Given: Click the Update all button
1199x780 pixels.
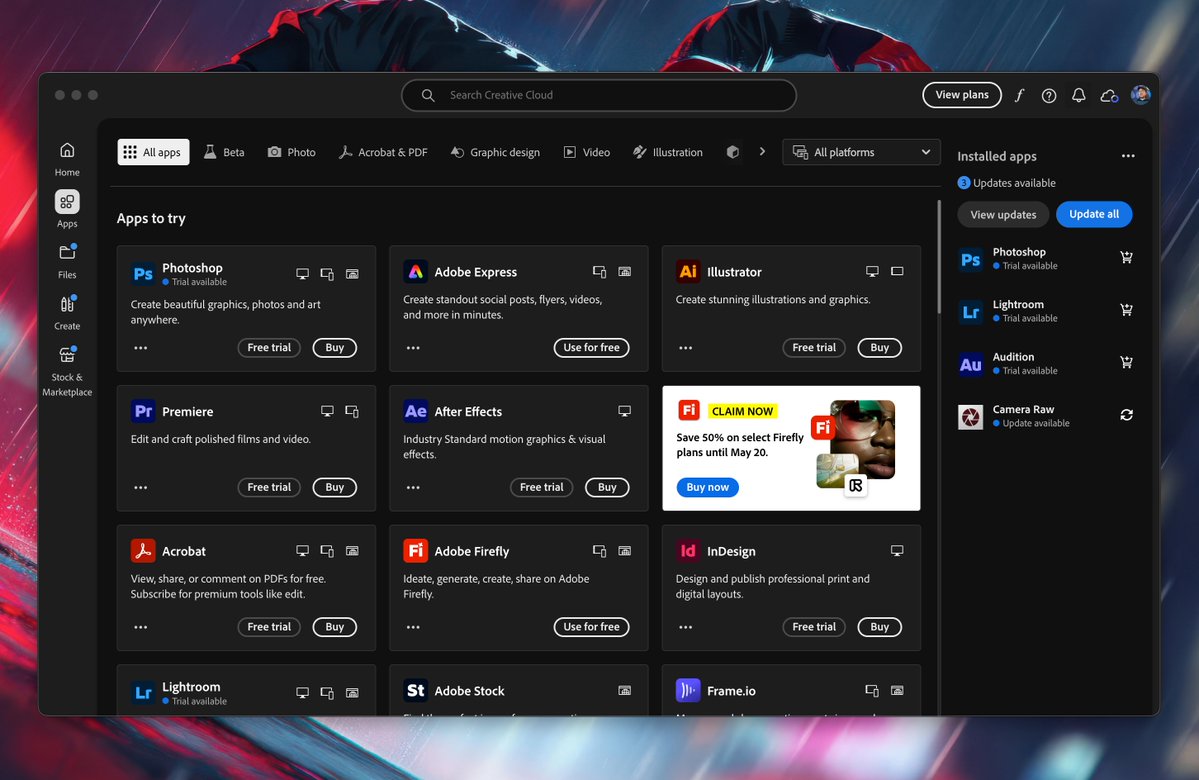Looking at the screenshot, I should [1093, 214].
